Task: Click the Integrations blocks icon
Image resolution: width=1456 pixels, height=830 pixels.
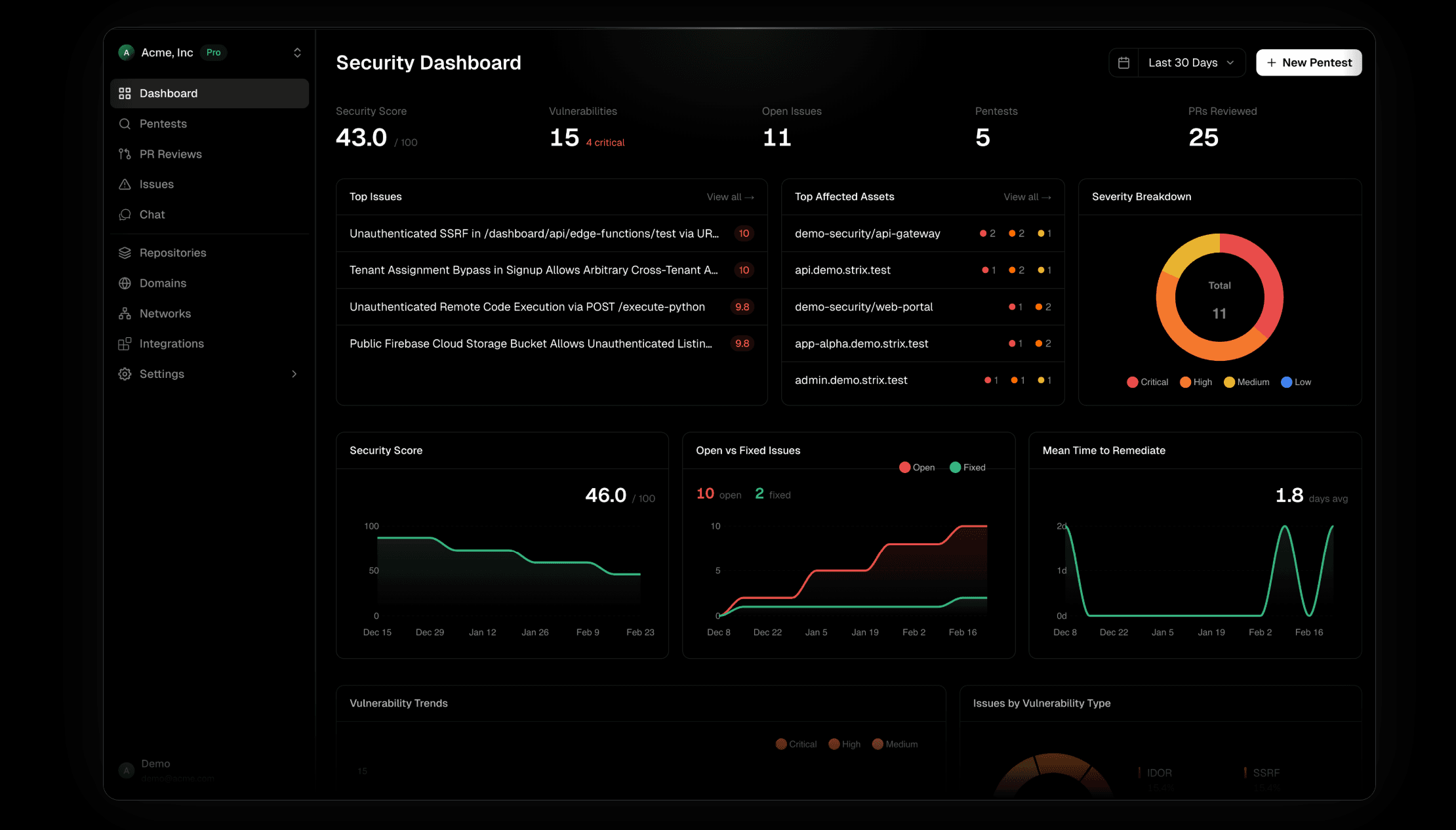Action: coord(125,344)
